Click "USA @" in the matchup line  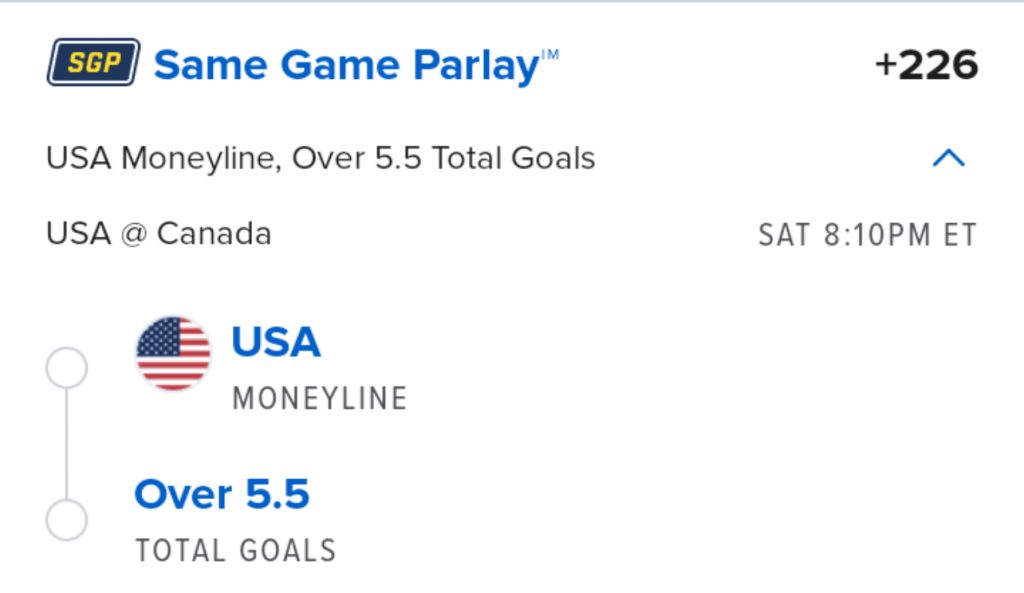pos(98,234)
